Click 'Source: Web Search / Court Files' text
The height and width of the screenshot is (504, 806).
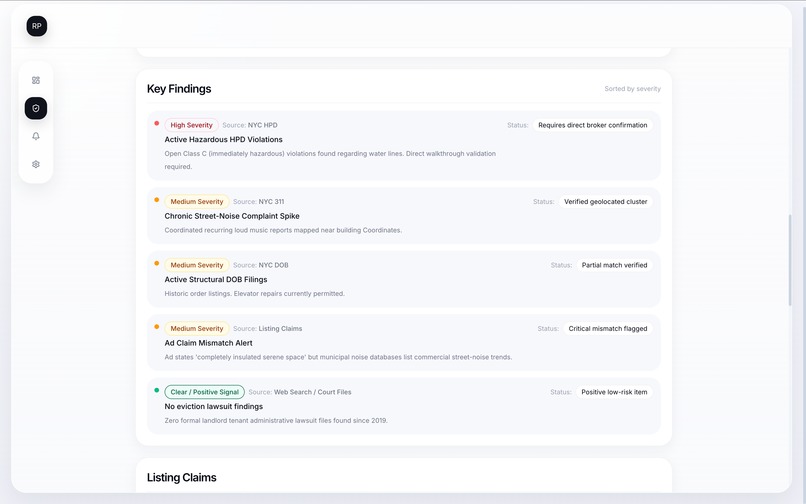coord(300,392)
